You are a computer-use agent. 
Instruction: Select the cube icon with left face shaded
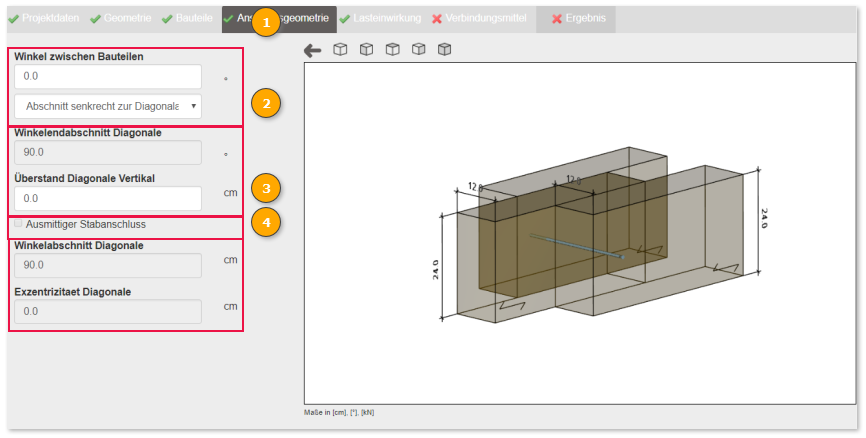[x=366, y=49]
